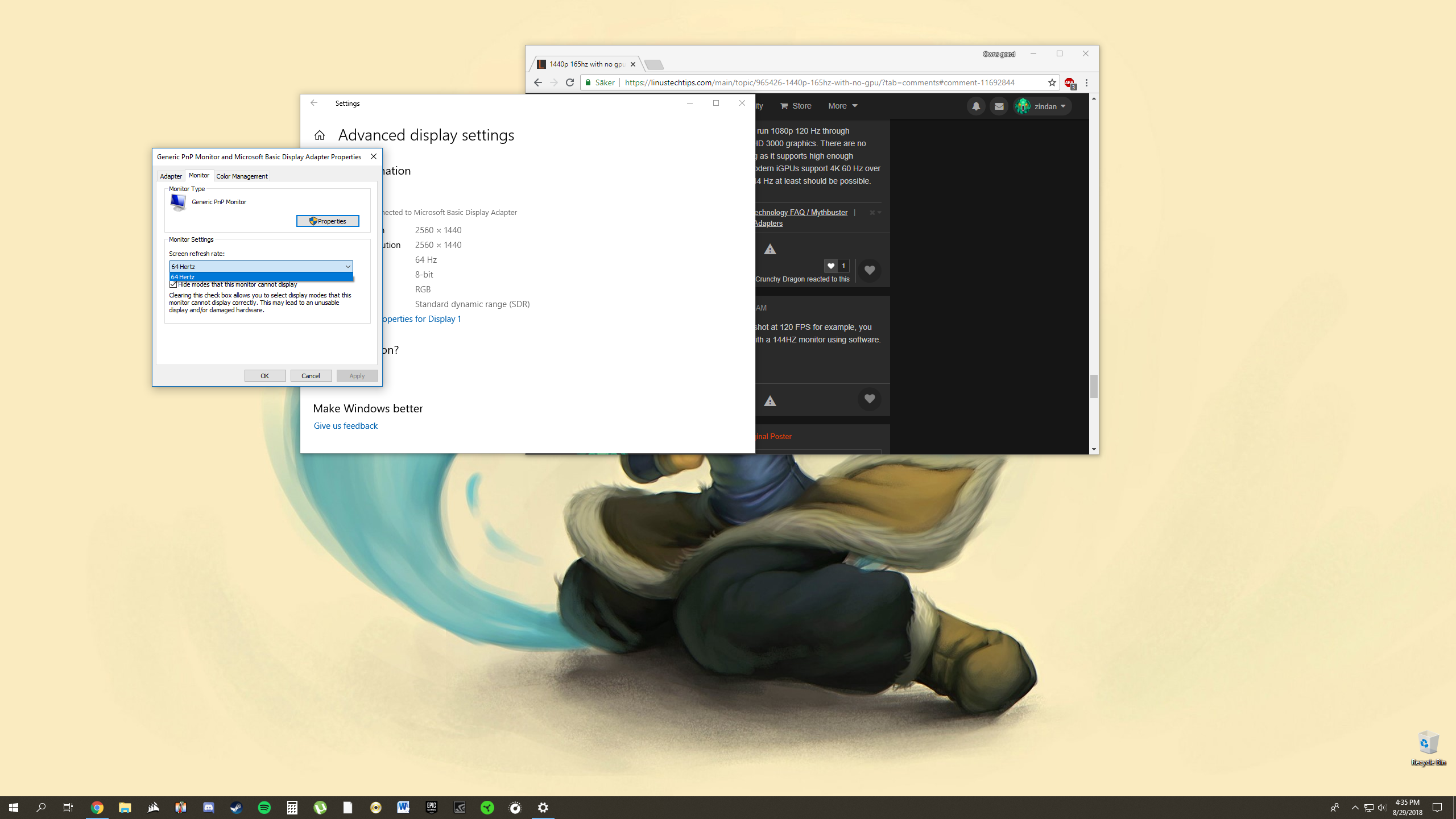Open the Action Center notifications
The width and height of the screenshot is (1456, 819).
click(1437, 808)
